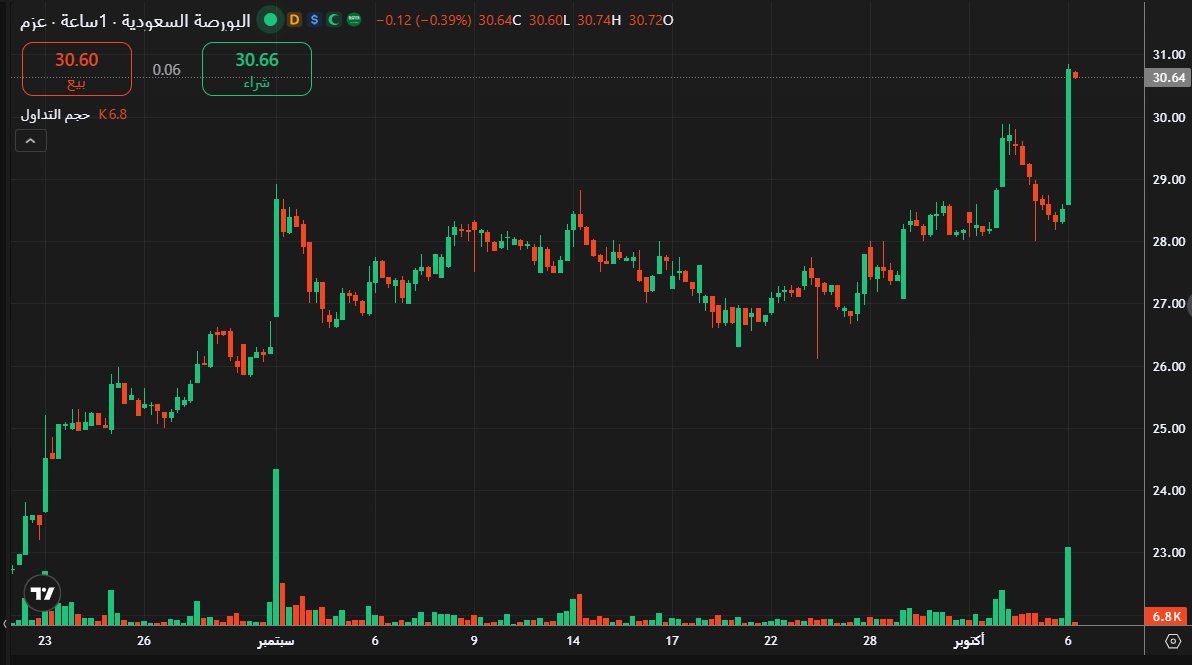Click the date 28 on time axis
1192x665 pixels.
[x=870, y=641]
